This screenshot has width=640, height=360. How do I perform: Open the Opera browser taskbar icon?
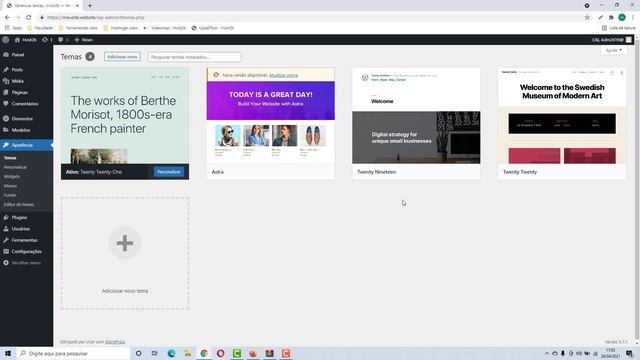[220, 353]
